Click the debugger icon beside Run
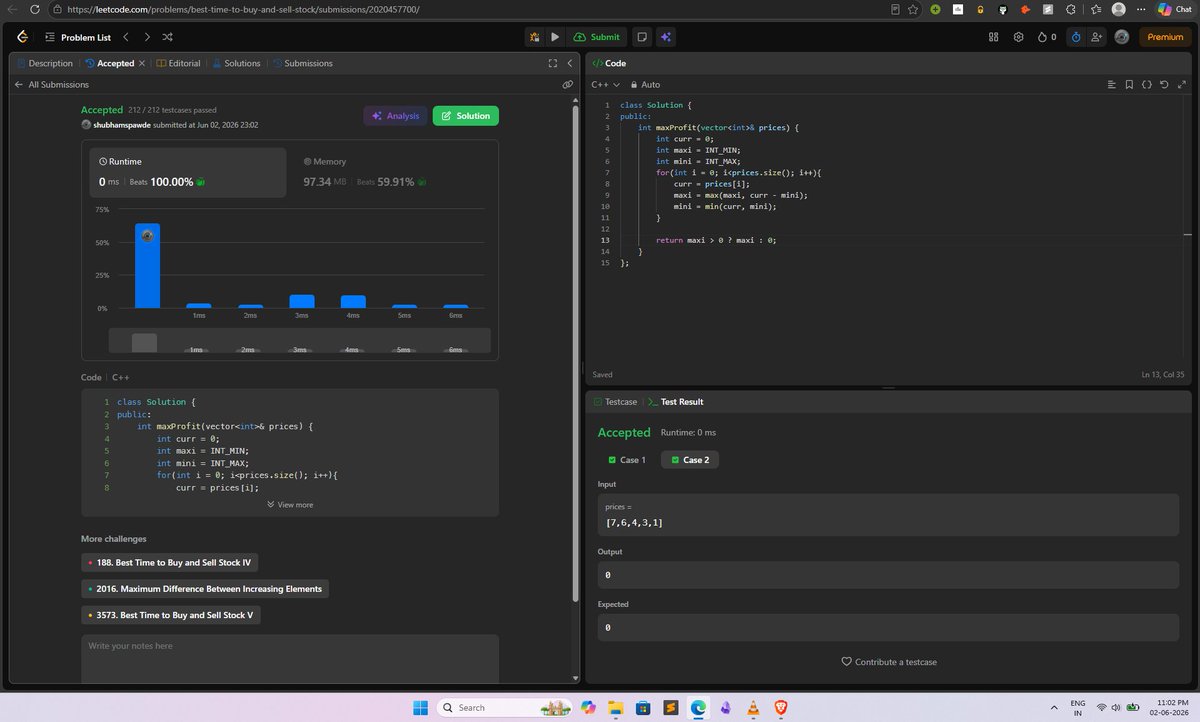The height and width of the screenshot is (722, 1200). (x=535, y=37)
